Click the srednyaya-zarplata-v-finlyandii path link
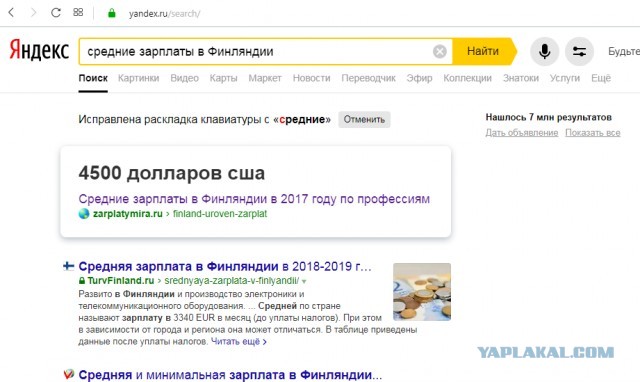This screenshot has height=382, width=640. 231,281
